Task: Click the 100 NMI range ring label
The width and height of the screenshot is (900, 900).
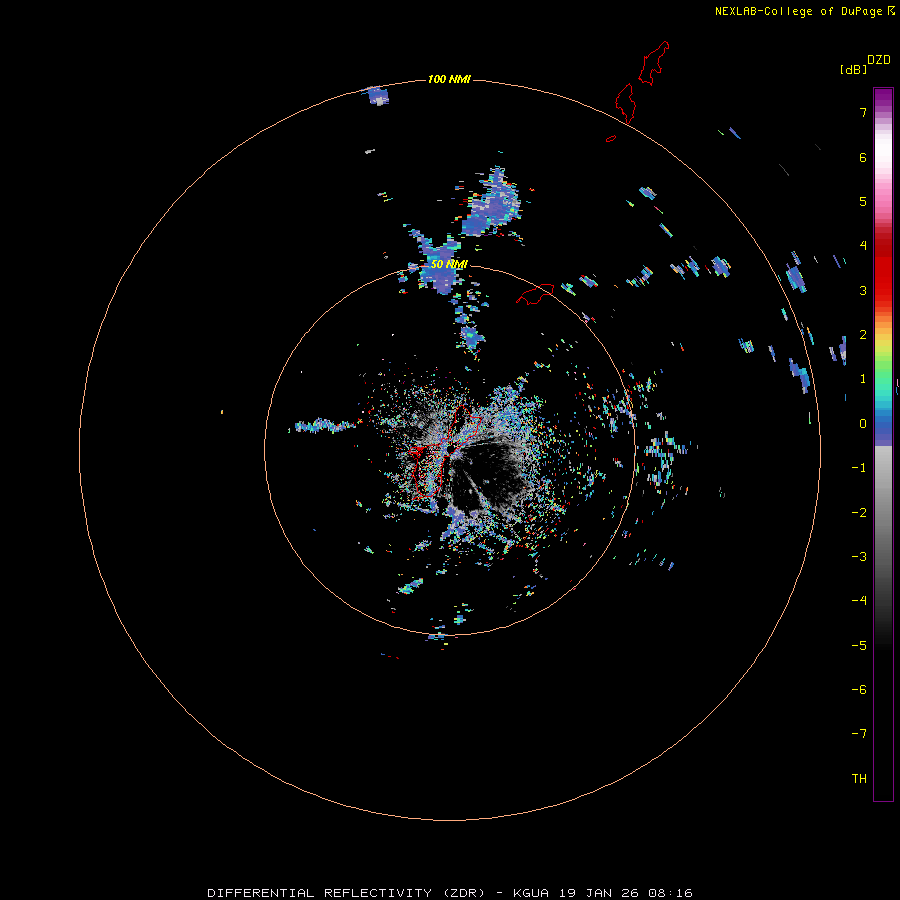Action: [x=449, y=79]
